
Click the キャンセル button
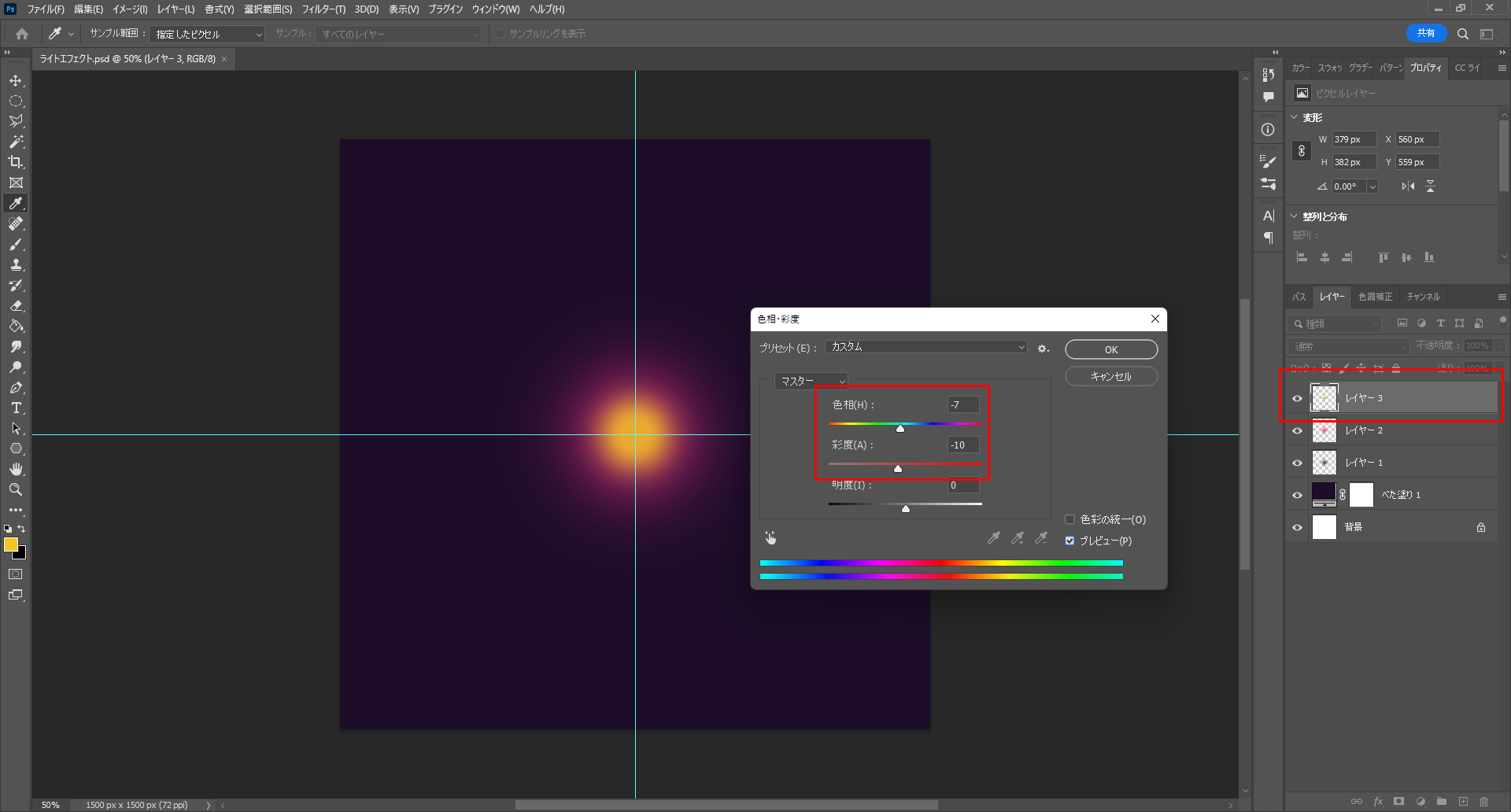pyautogui.click(x=1110, y=377)
